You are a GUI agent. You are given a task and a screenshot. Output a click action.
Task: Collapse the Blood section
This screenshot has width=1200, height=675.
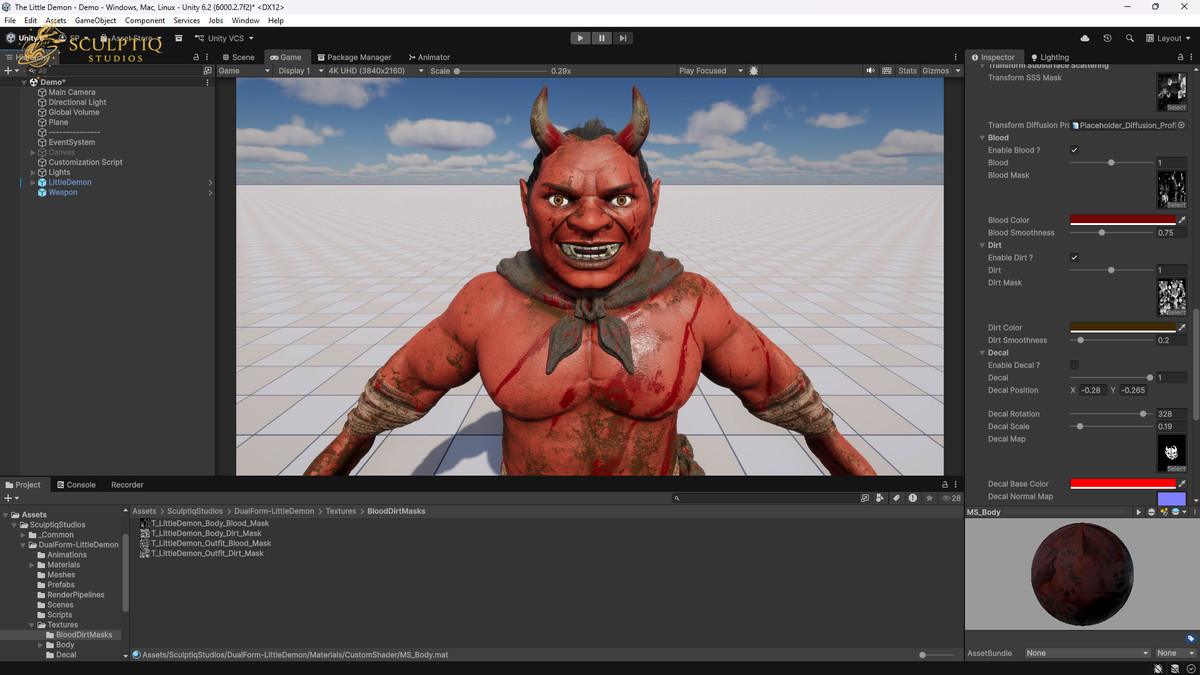982,138
